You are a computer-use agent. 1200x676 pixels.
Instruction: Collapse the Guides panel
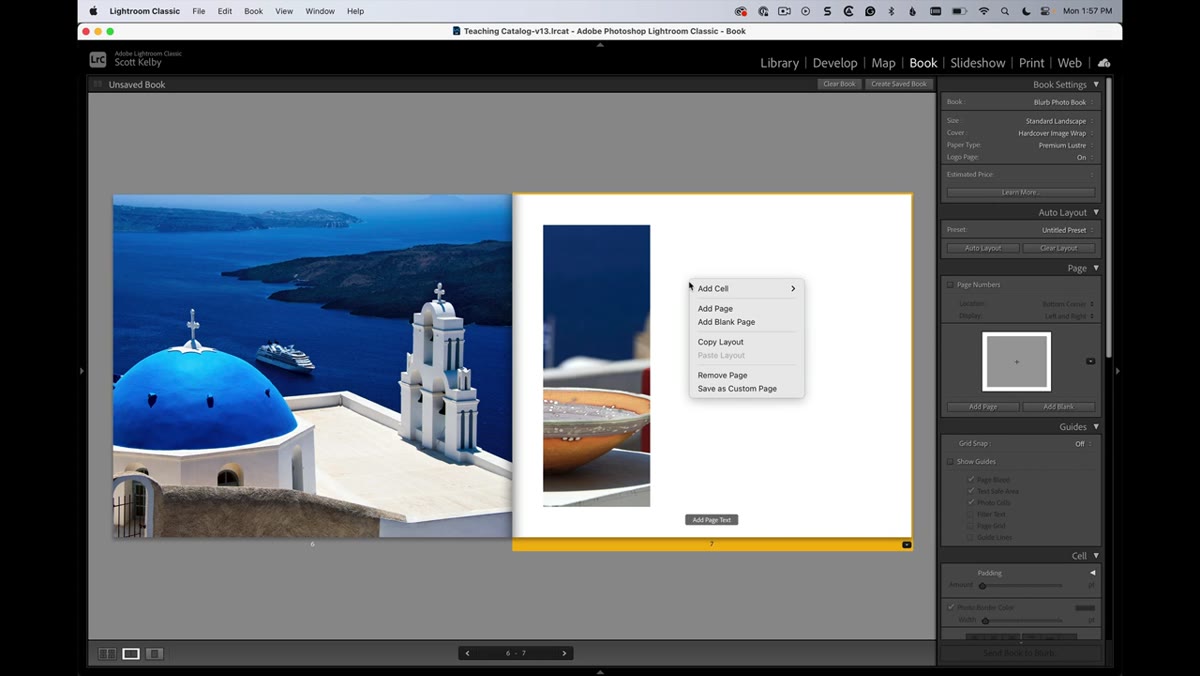tap(1096, 427)
